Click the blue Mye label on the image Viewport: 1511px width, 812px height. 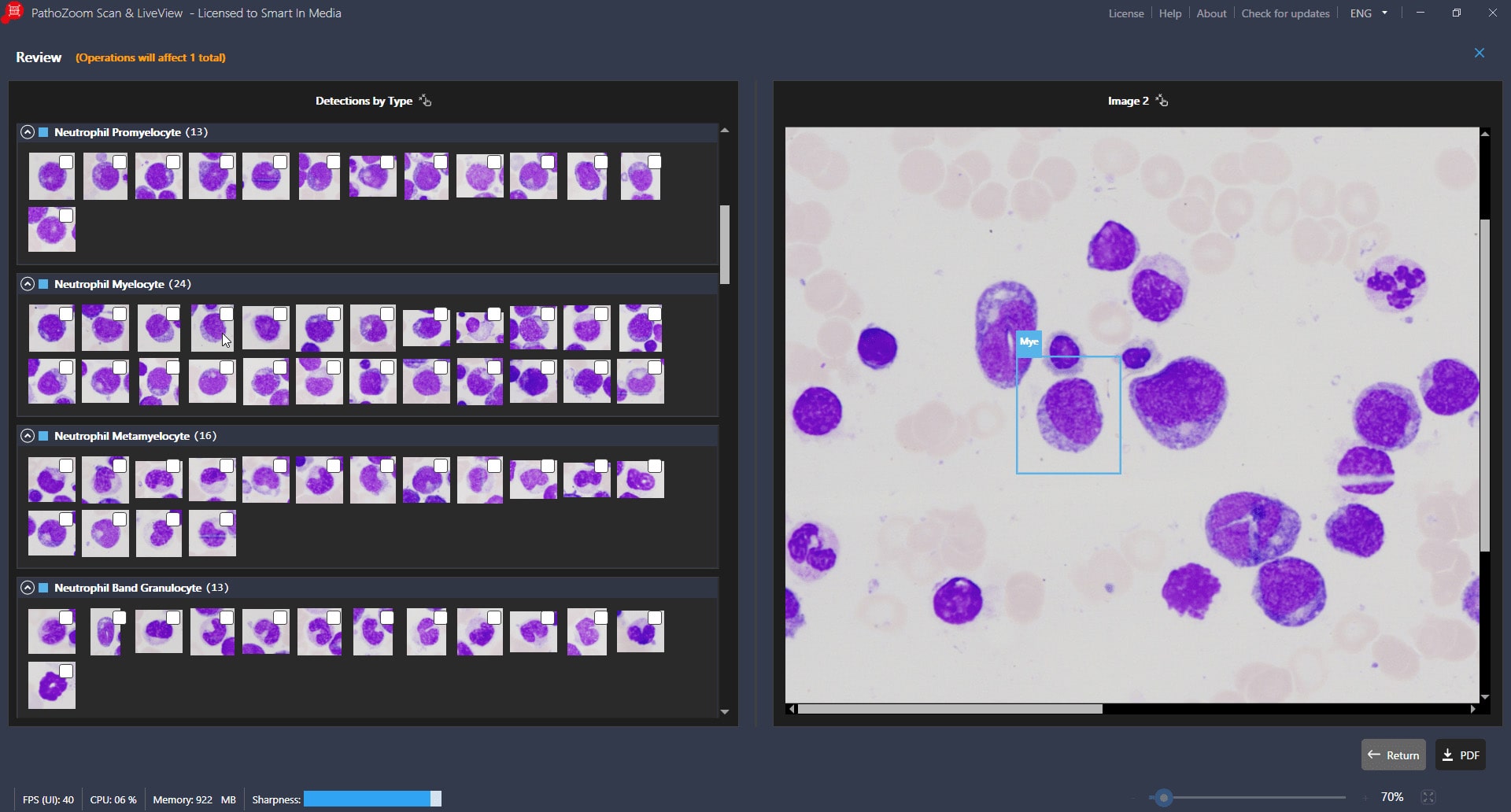click(x=1029, y=342)
